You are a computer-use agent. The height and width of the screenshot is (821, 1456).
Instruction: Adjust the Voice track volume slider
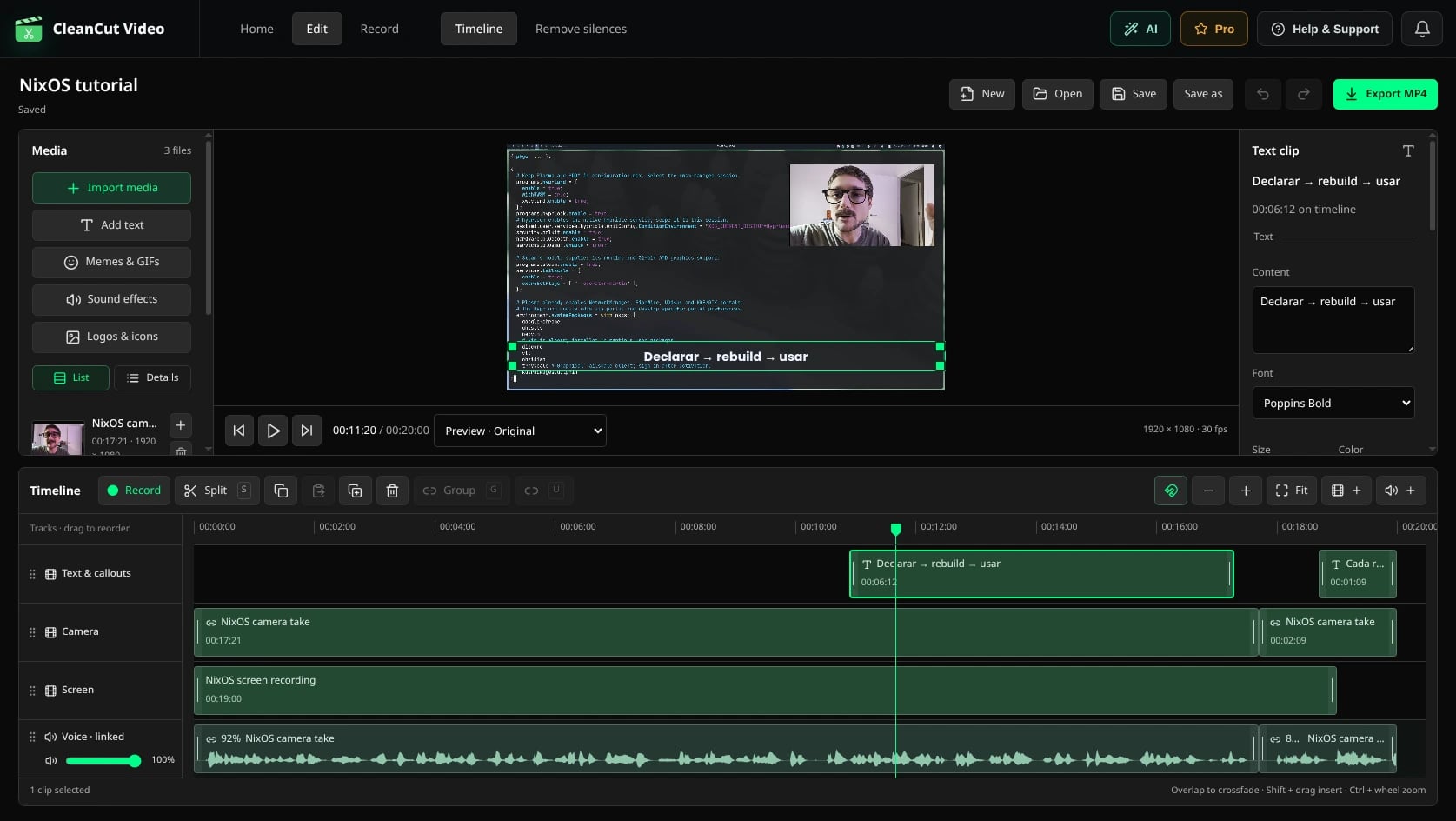pyautogui.click(x=103, y=761)
